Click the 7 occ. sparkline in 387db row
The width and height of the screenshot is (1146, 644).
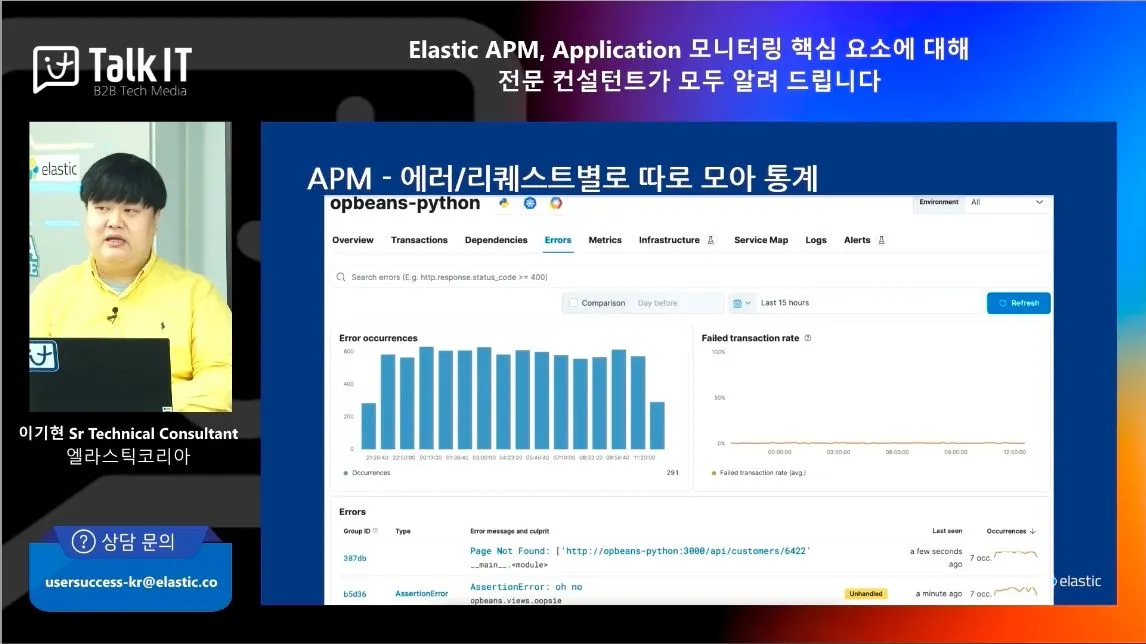[1016, 556]
